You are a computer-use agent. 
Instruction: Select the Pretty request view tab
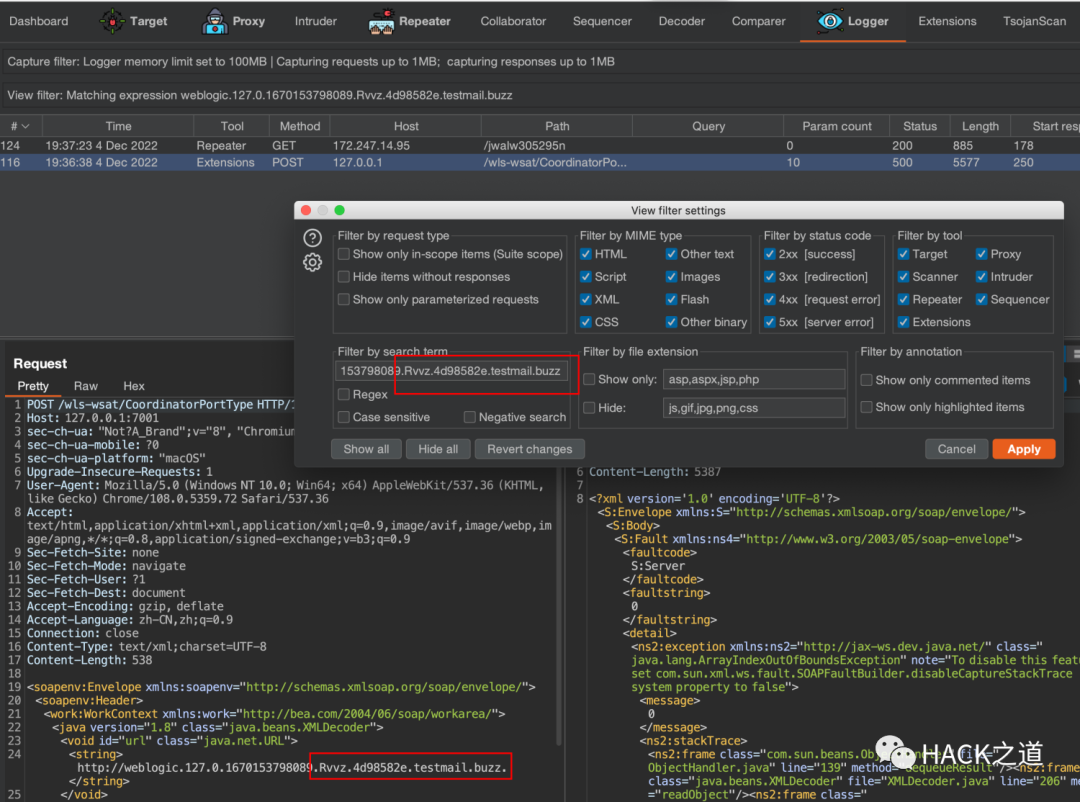[33, 386]
